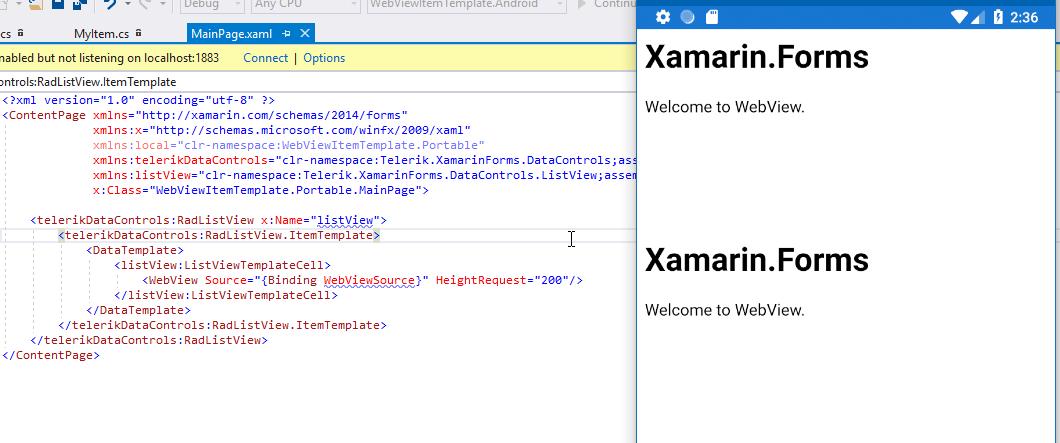Image resolution: width=1060 pixels, height=443 pixels.
Task: Click the Options link in the yellow bar
Action: click(x=324, y=58)
